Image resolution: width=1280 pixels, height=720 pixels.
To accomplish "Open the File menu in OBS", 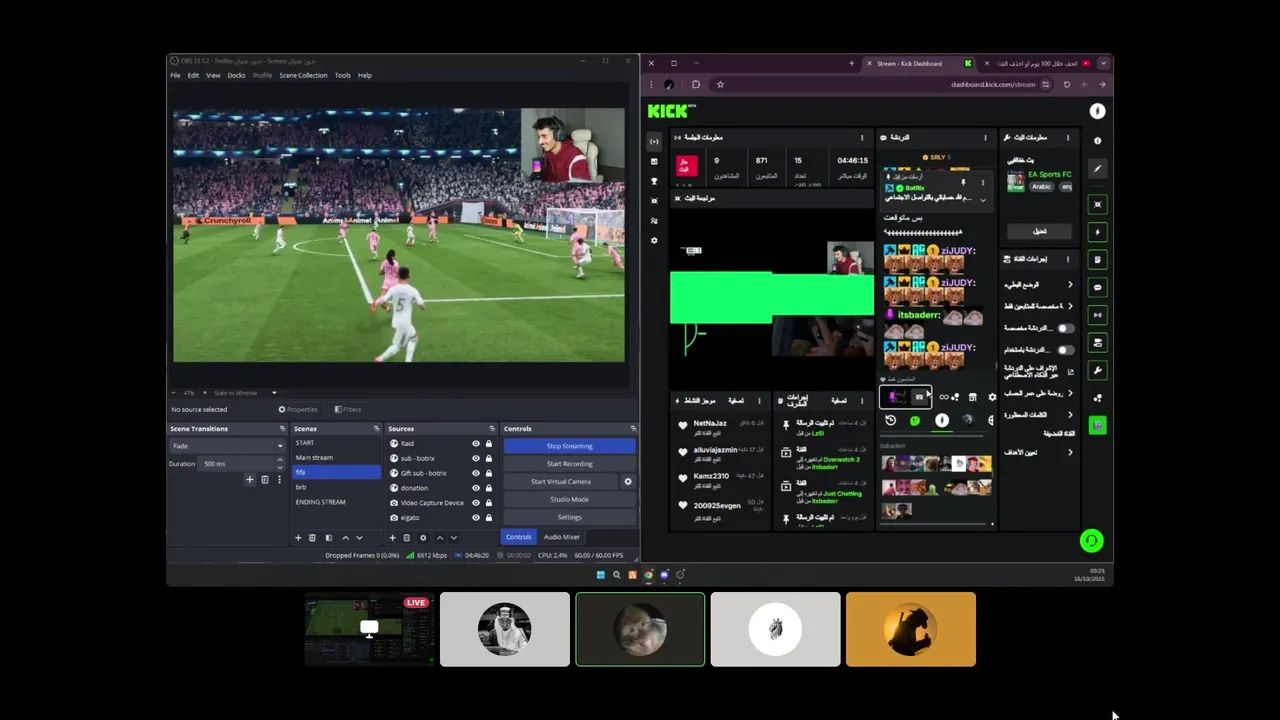I will pyautogui.click(x=175, y=75).
